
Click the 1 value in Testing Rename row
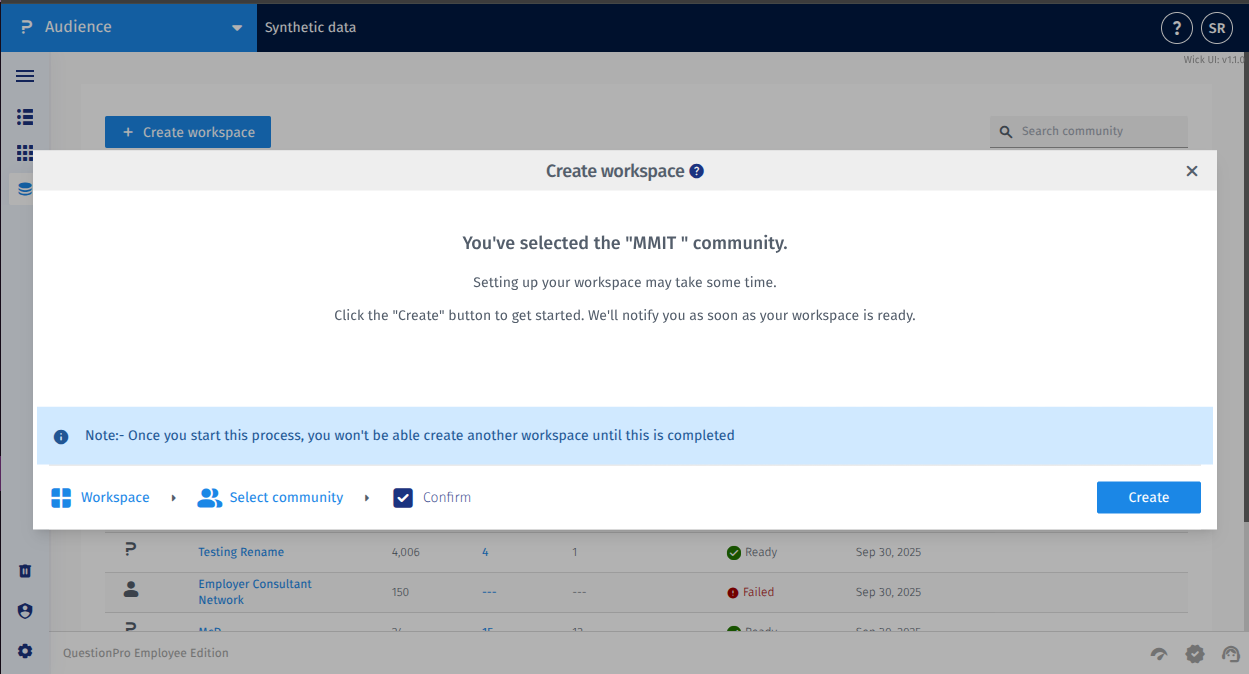click(575, 552)
